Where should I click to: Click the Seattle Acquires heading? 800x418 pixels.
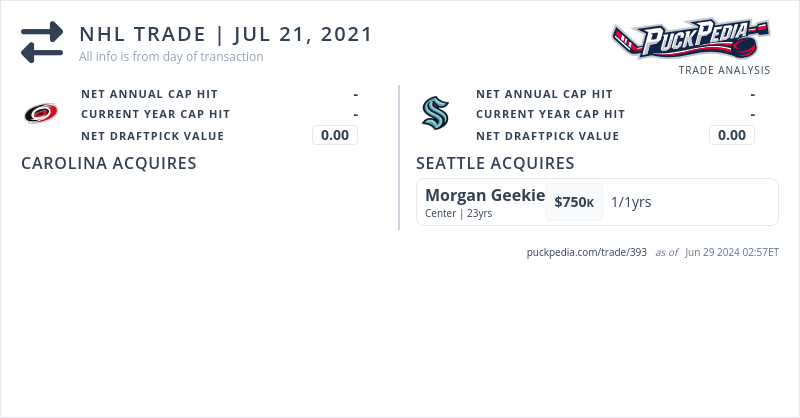pos(495,163)
